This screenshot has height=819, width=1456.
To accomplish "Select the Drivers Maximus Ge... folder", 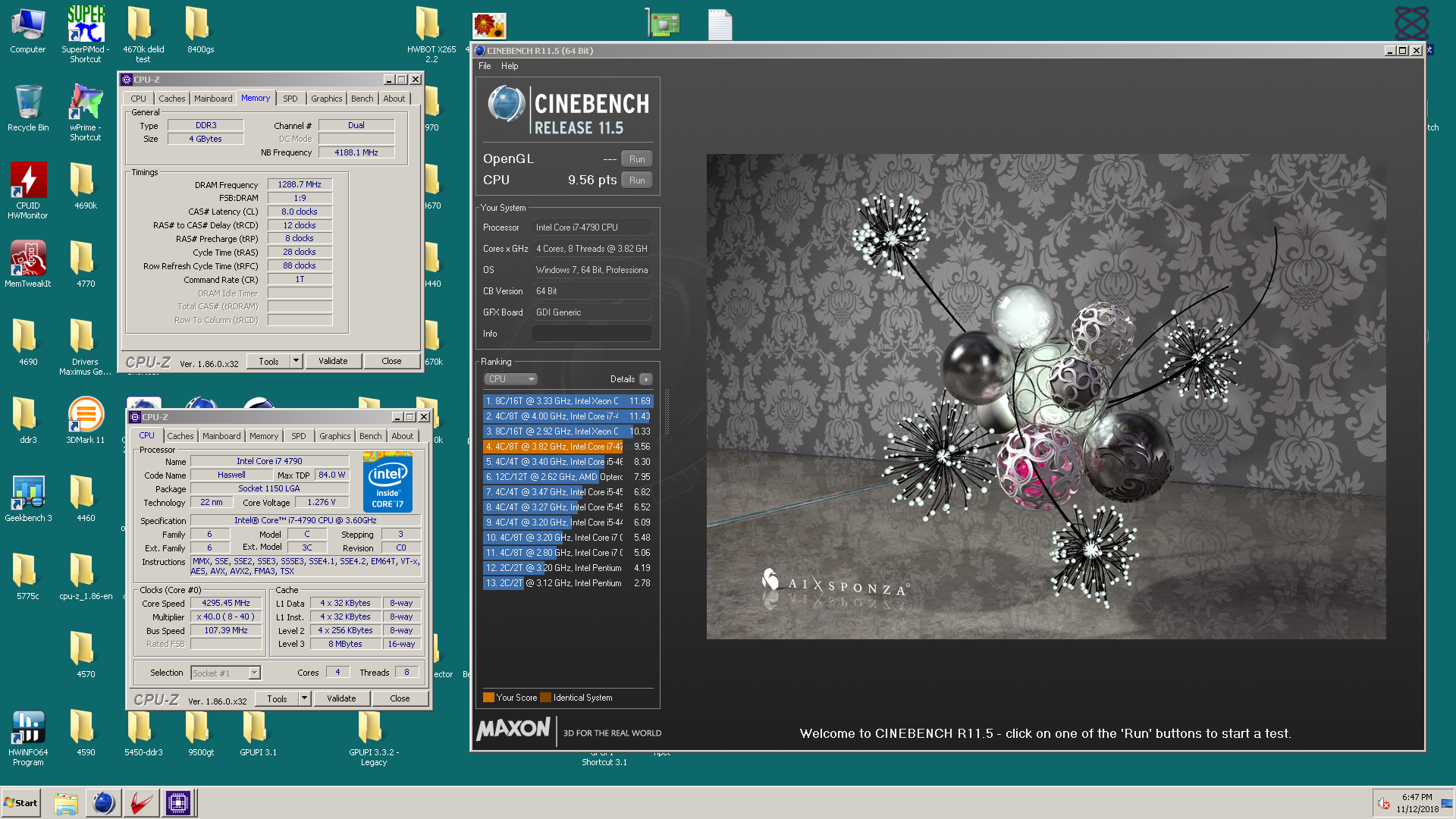I will click(x=86, y=347).
